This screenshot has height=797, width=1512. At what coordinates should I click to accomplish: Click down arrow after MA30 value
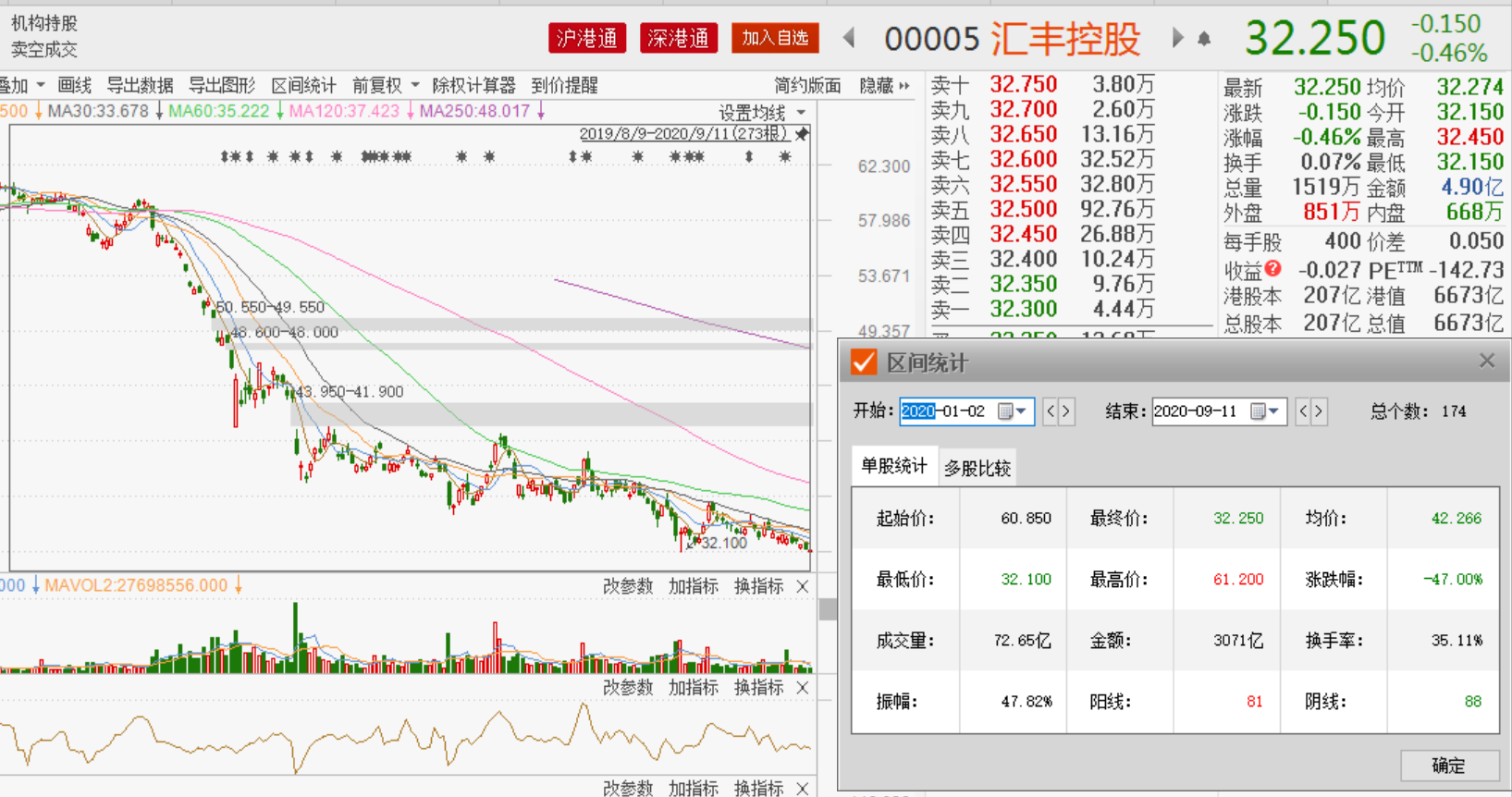pyautogui.click(x=159, y=112)
